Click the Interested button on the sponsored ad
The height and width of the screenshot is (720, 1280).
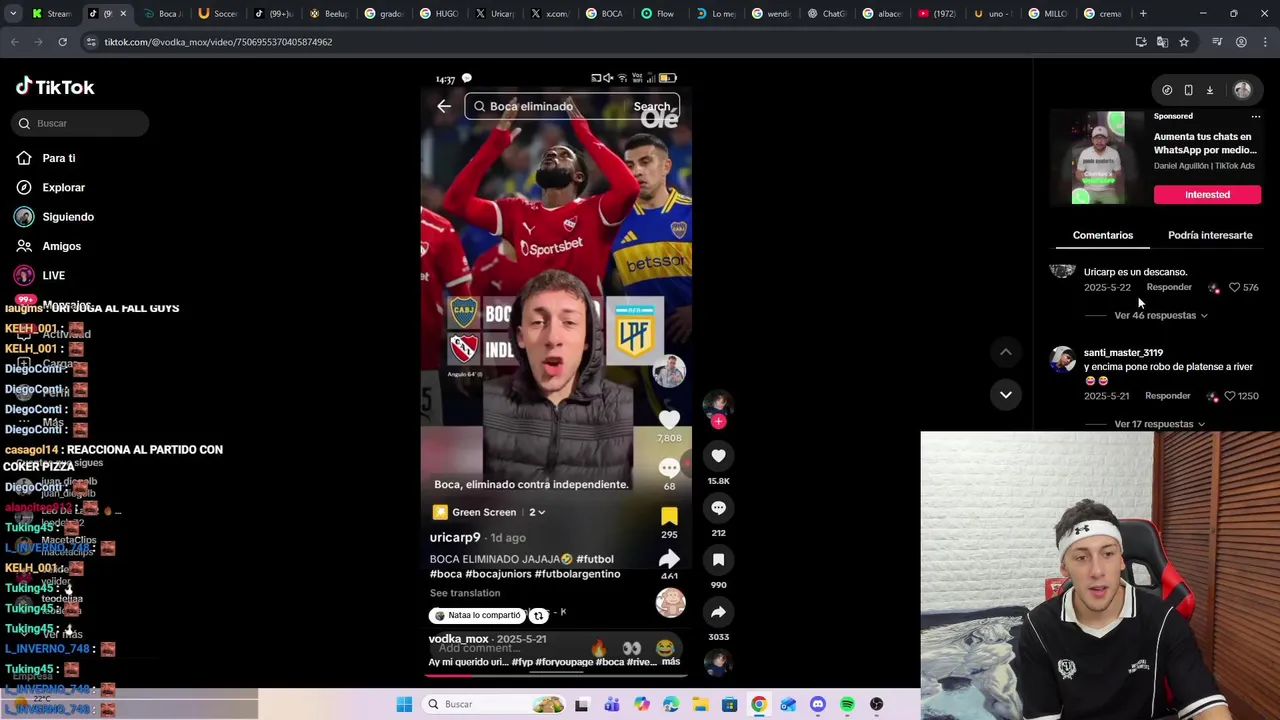[x=1207, y=194]
